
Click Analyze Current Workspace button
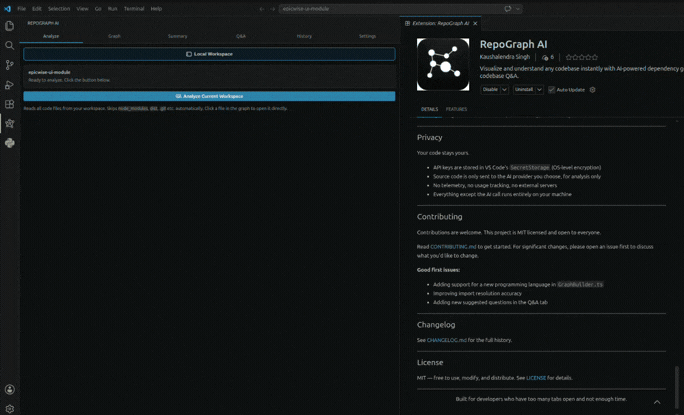(209, 96)
